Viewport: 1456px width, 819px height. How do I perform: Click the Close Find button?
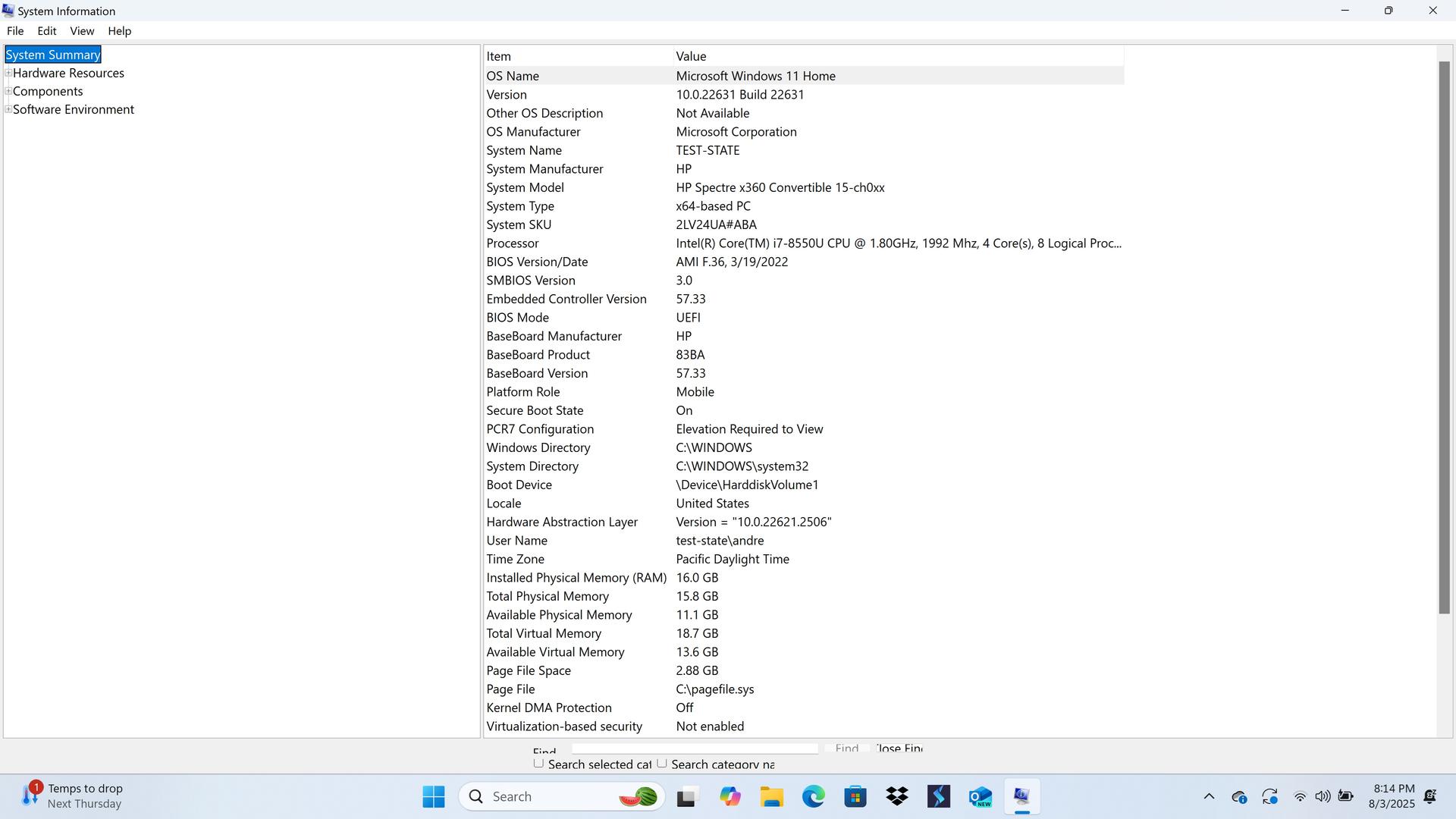[x=899, y=748]
